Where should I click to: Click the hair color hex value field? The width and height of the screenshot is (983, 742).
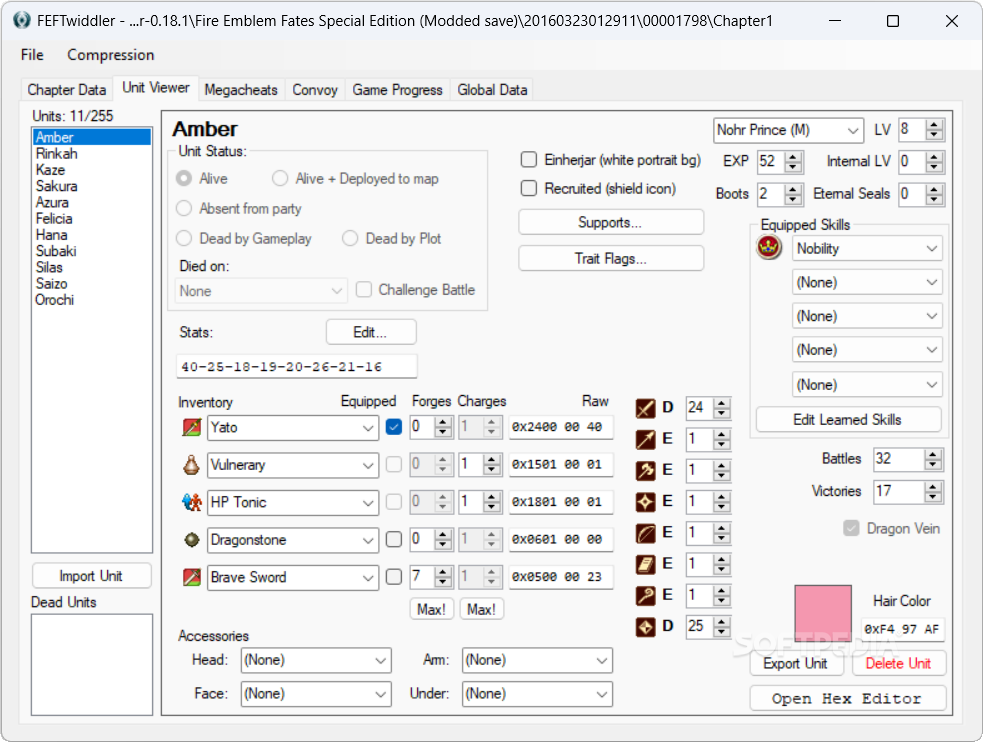pos(902,629)
